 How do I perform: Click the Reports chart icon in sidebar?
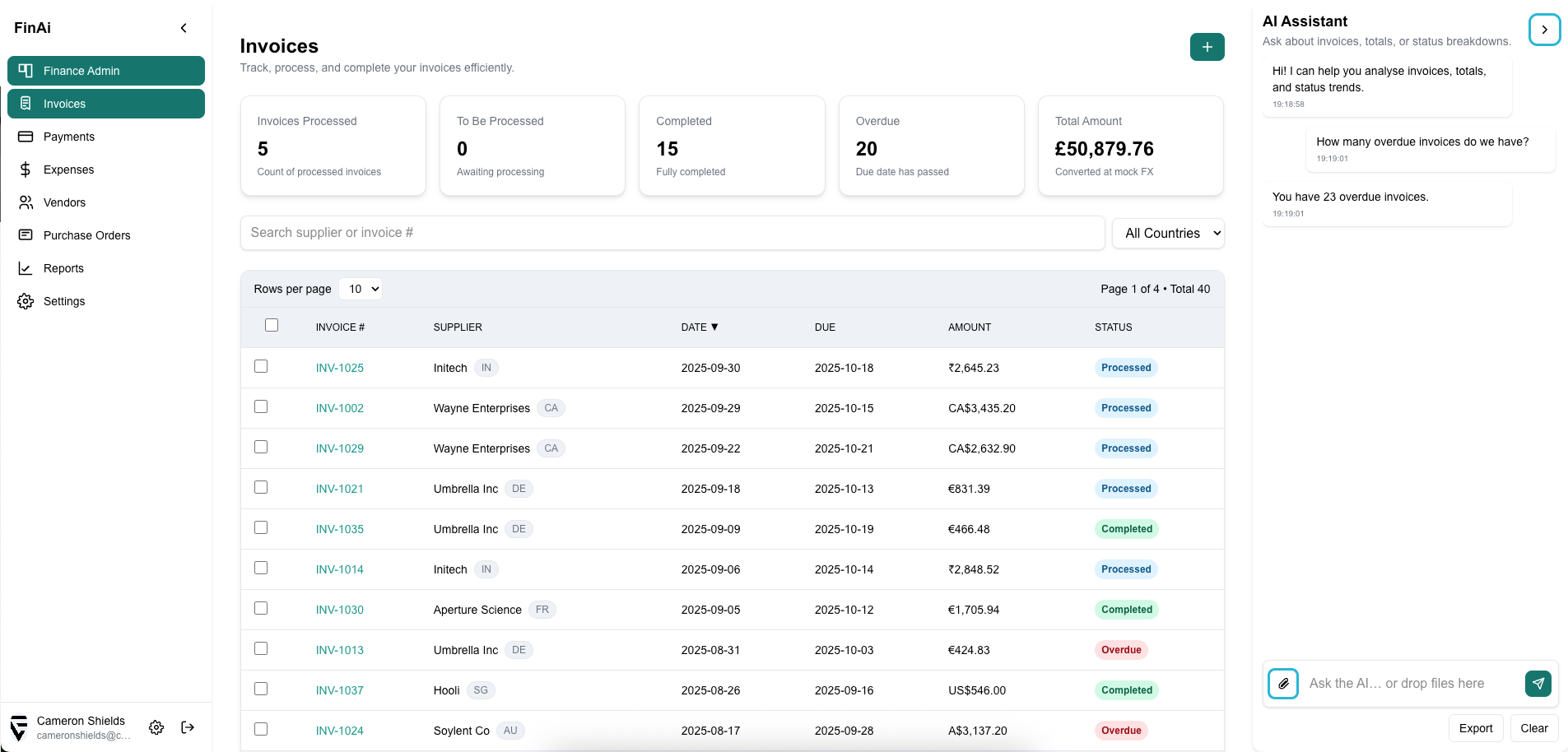tap(26, 268)
